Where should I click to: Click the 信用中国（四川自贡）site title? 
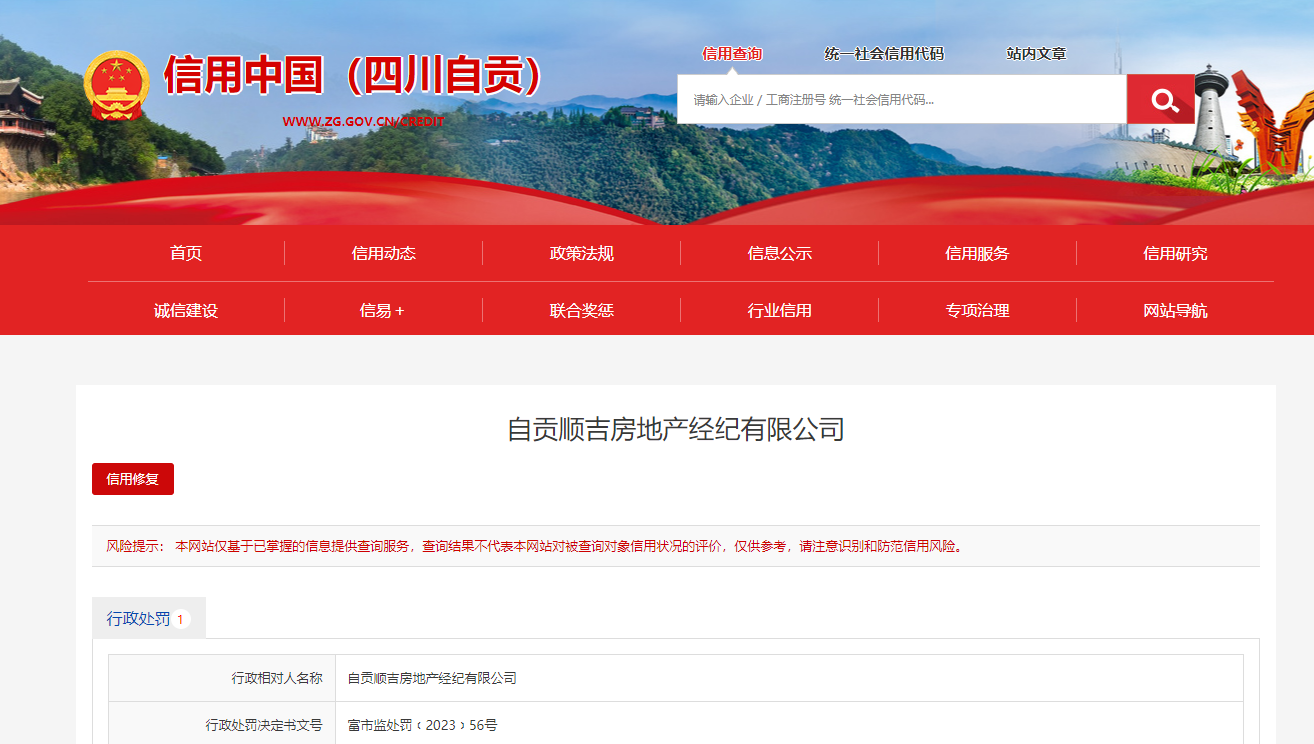pyautogui.click(x=353, y=75)
